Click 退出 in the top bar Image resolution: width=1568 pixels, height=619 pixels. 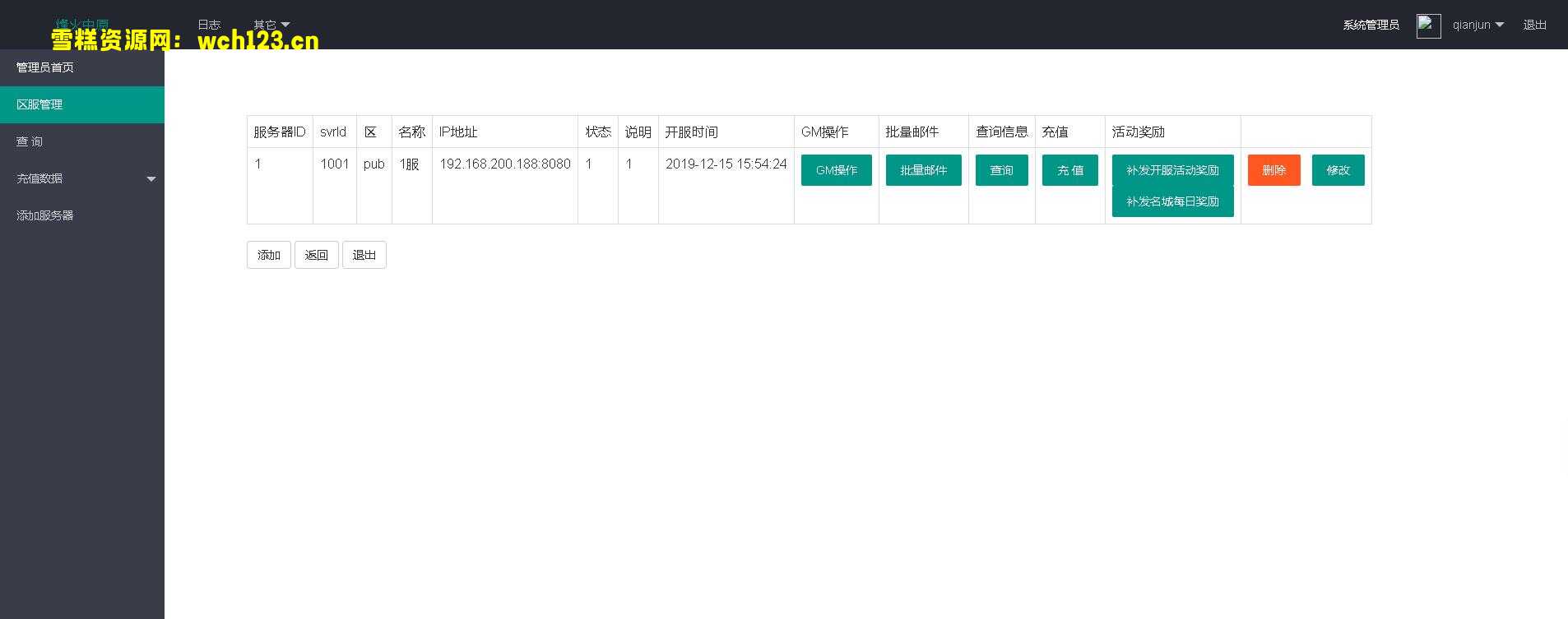(1534, 25)
